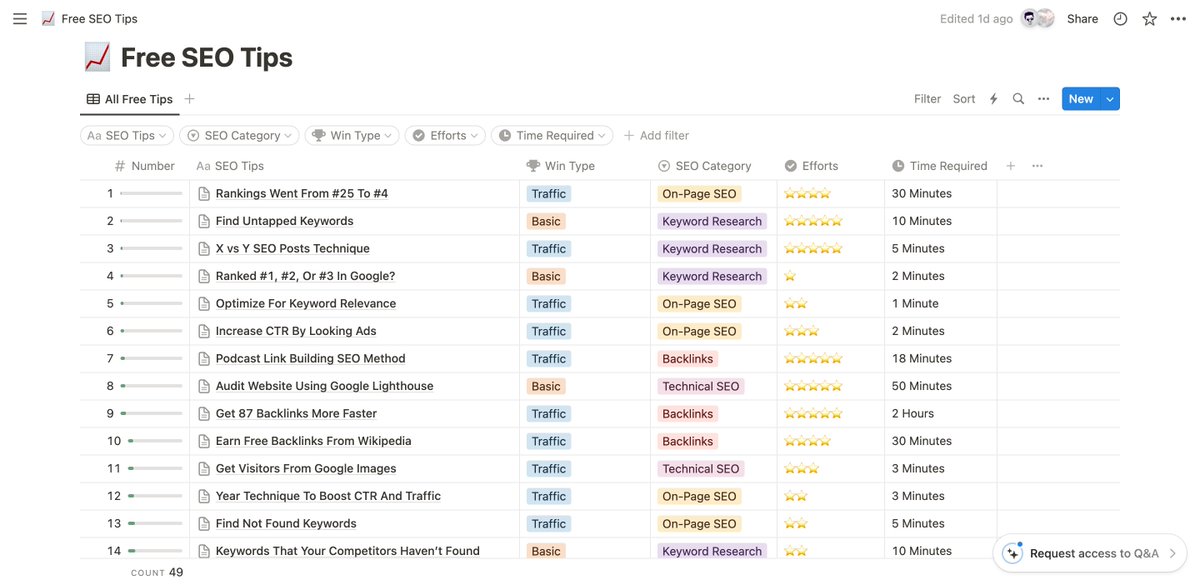Switch to the All Free Tips tab
The height and width of the screenshot is (585, 1200).
point(129,98)
